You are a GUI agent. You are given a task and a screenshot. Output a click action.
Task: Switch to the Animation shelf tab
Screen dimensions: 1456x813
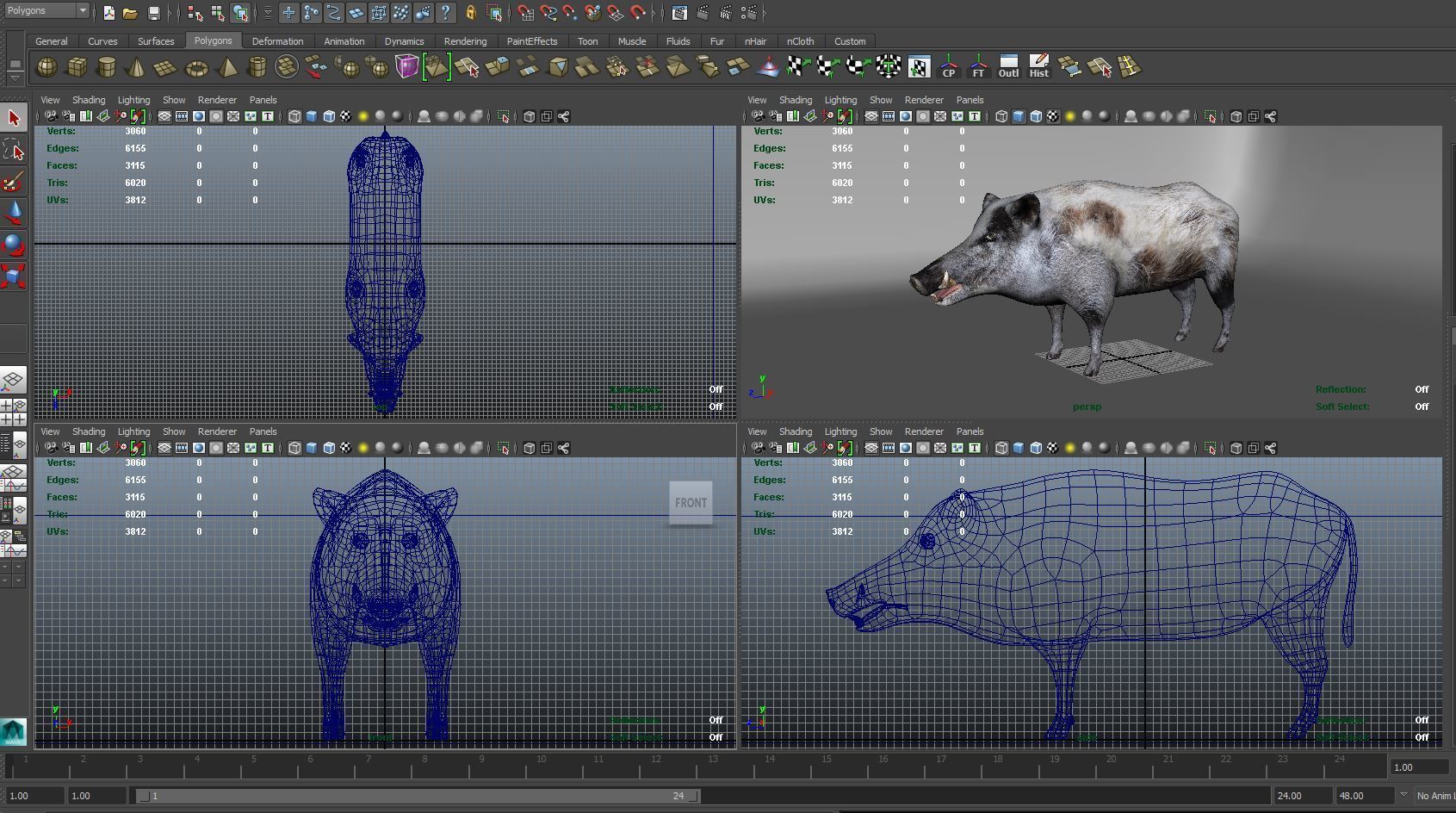pyautogui.click(x=344, y=41)
